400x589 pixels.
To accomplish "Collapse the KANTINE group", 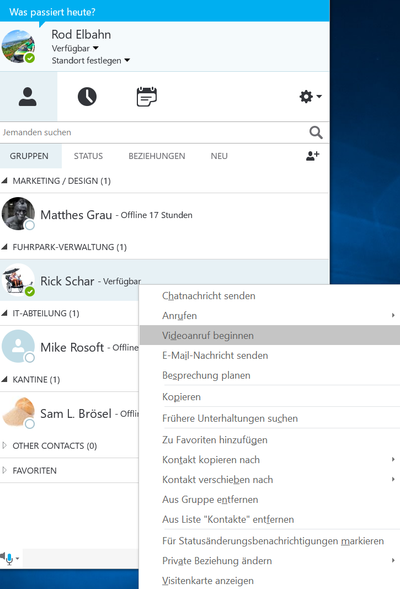I will click(x=5, y=379).
